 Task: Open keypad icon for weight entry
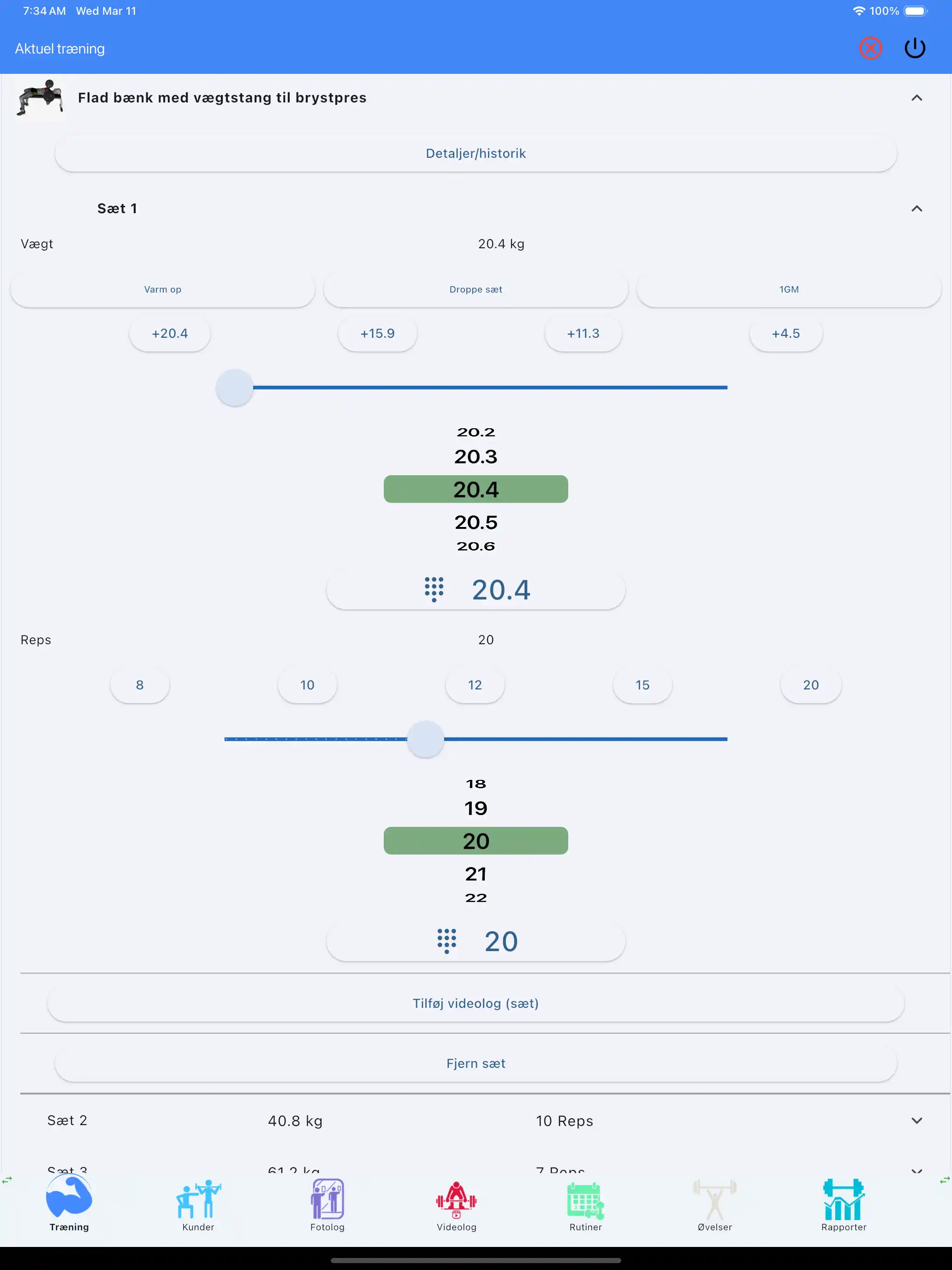coord(434,590)
